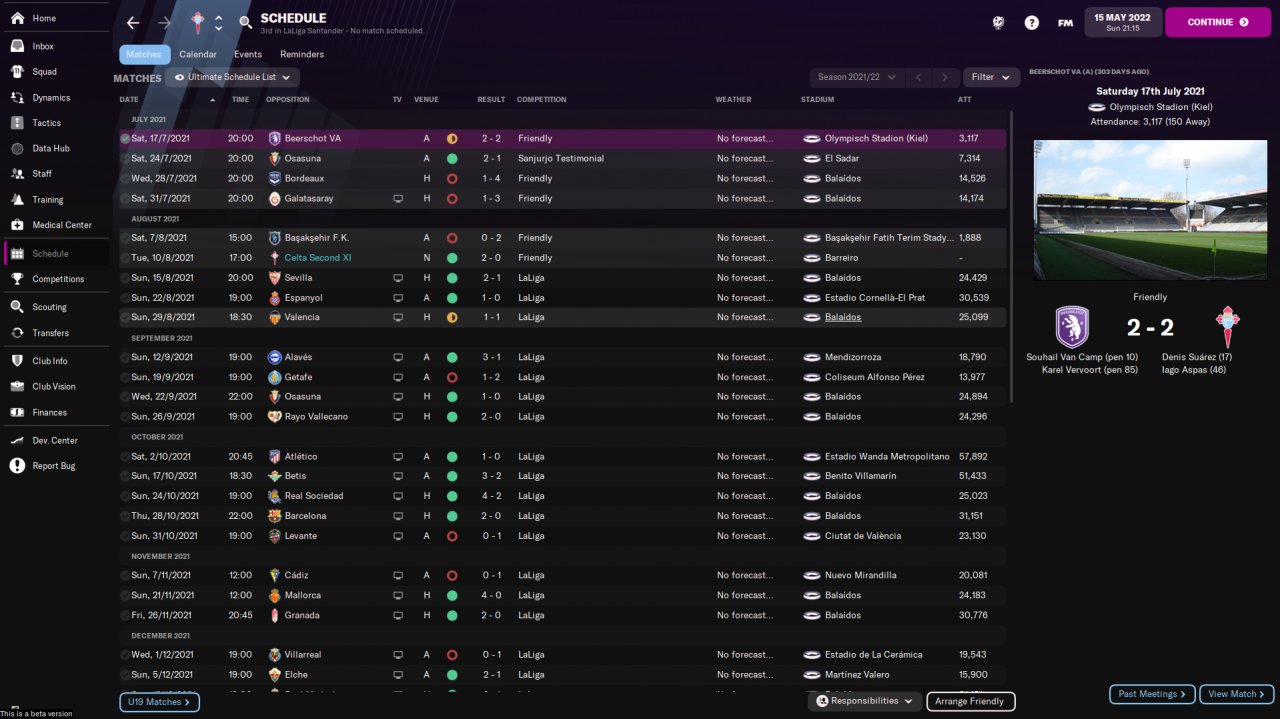Open the icon left of help button
Image resolution: width=1280 pixels, height=719 pixels.
pos(998,22)
